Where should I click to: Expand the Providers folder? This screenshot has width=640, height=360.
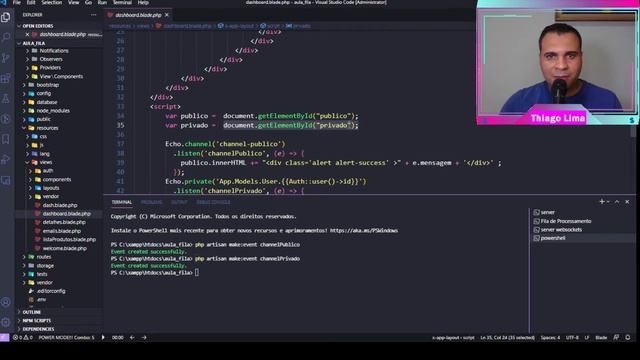pyautogui.click(x=50, y=68)
